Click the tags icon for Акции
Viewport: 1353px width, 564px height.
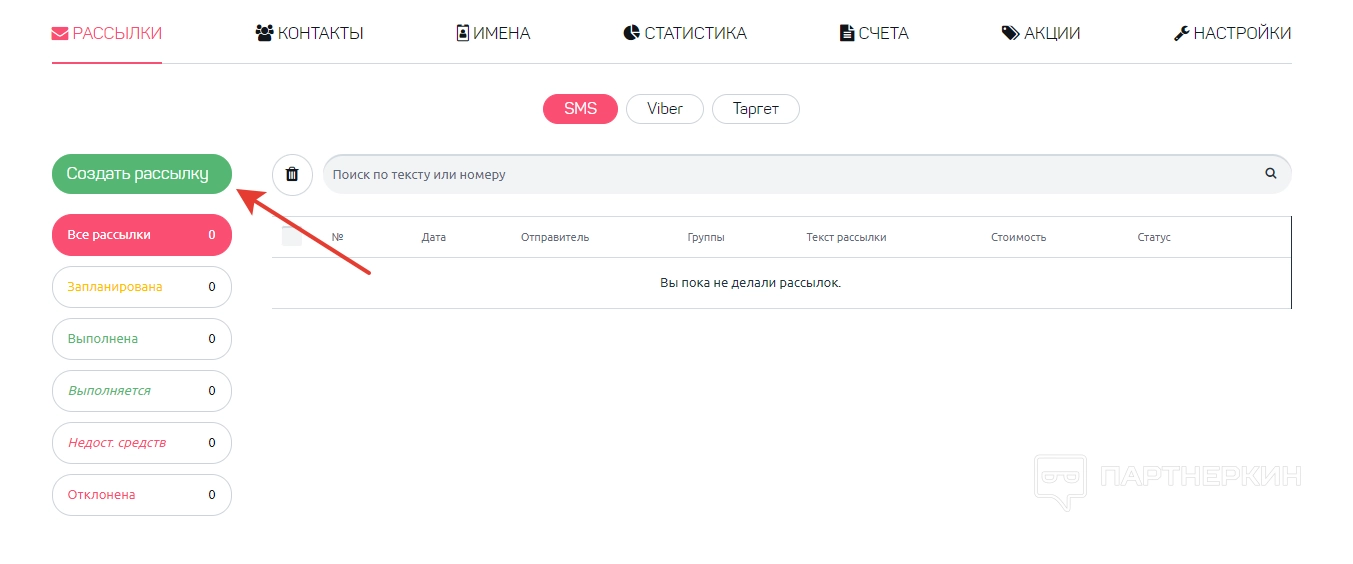(1010, 33)
